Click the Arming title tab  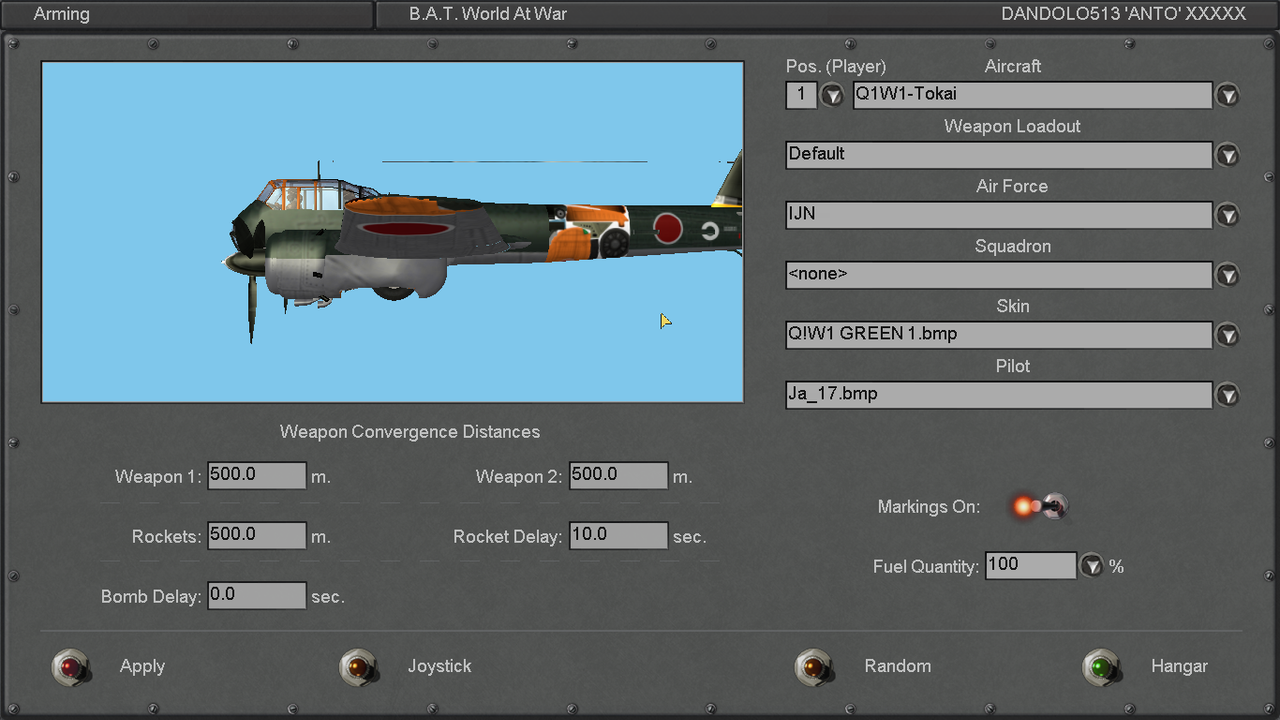(x=62, y=14)
